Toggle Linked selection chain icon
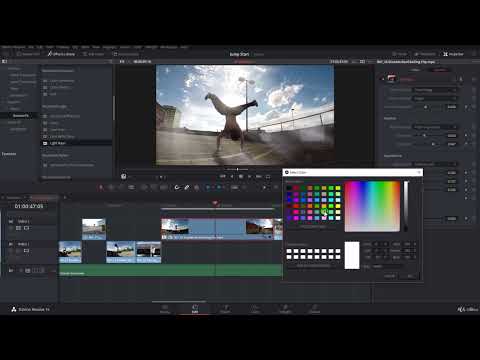Image resolution: width=480 pixels, height=360 pixels. [187, 187]
